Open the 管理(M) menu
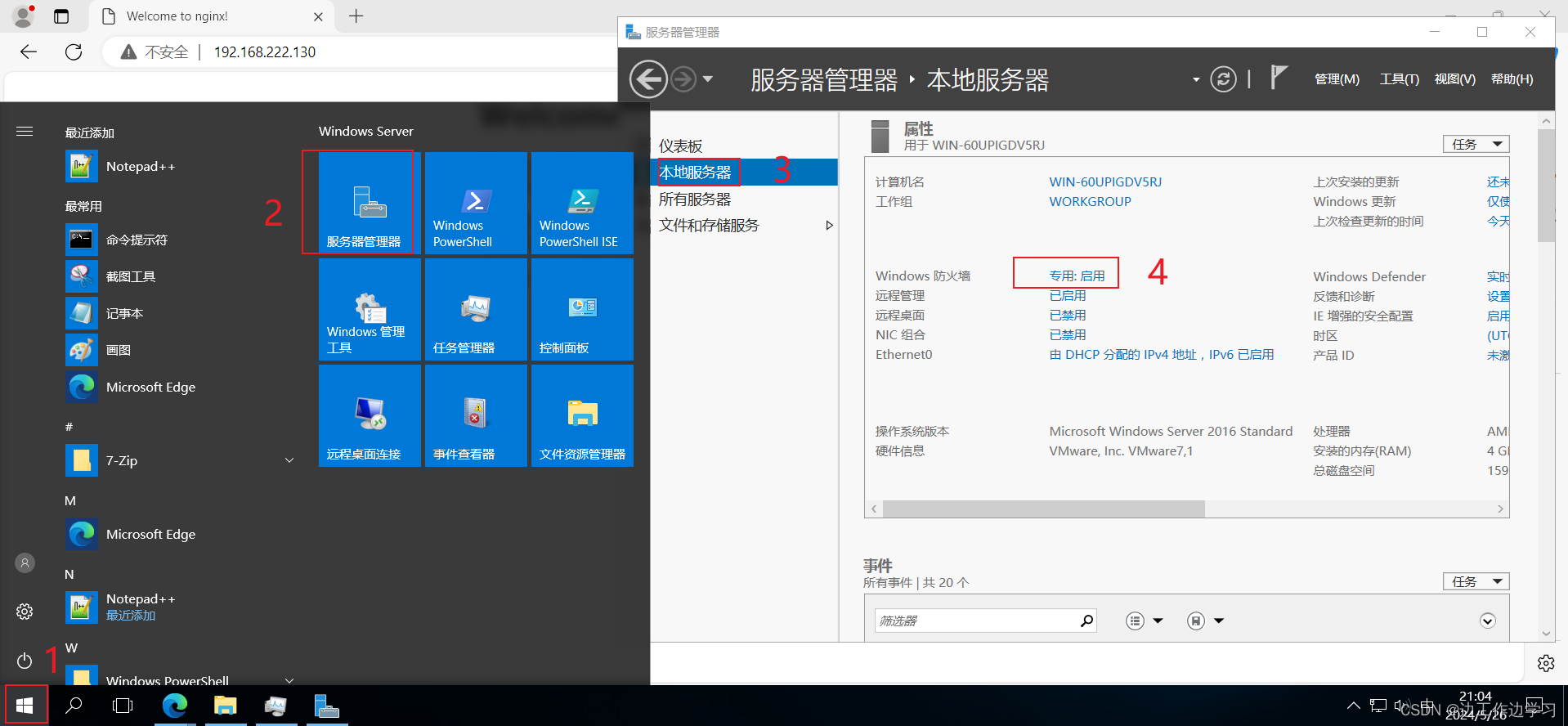Viewport: 1568px width, 726px height. tap(1337, 79)
